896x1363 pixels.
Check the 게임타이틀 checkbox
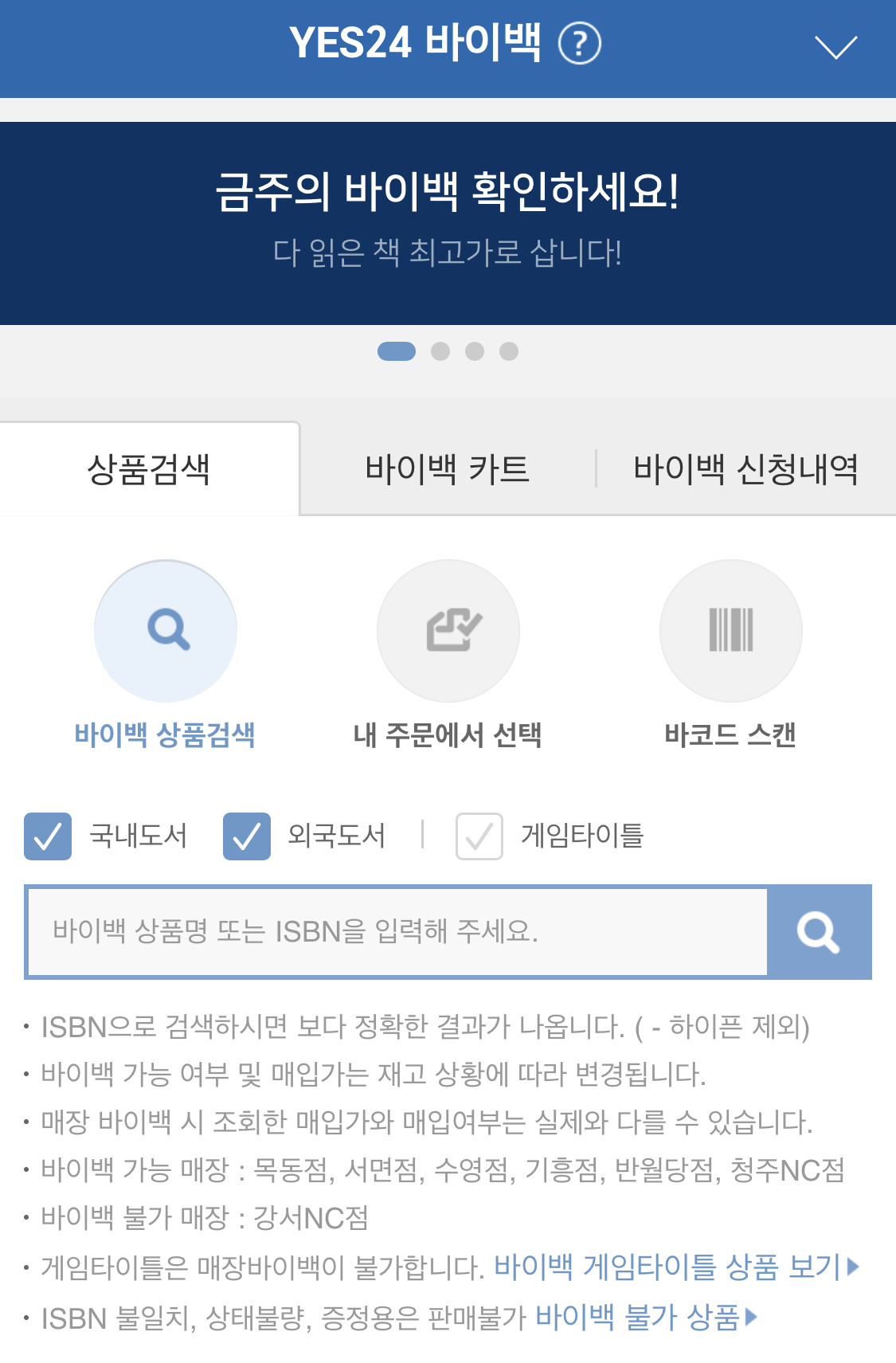479,836
